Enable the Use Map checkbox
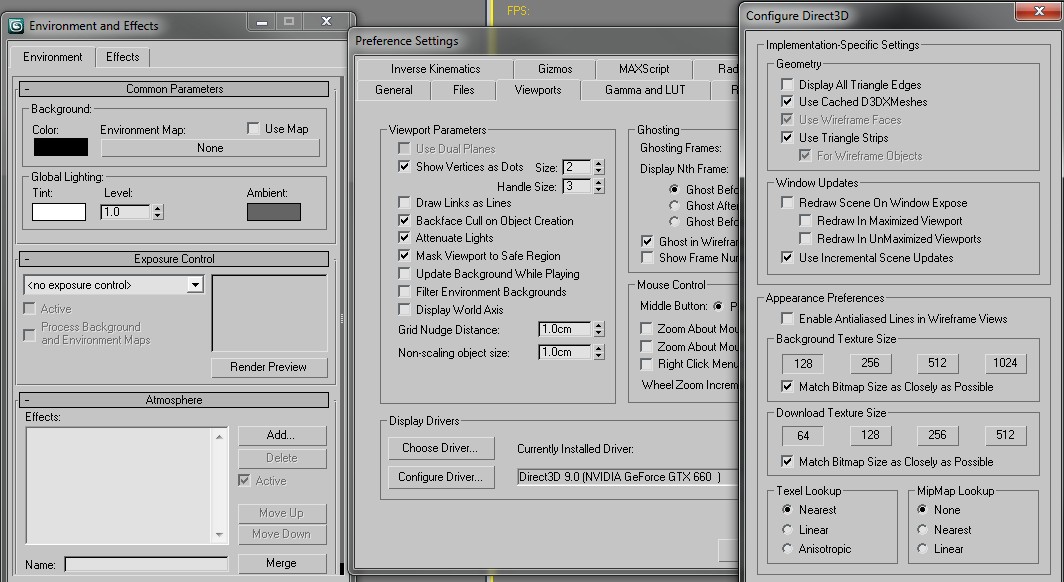Screen dimensions: 1064x582 click(x=253, y=128)
